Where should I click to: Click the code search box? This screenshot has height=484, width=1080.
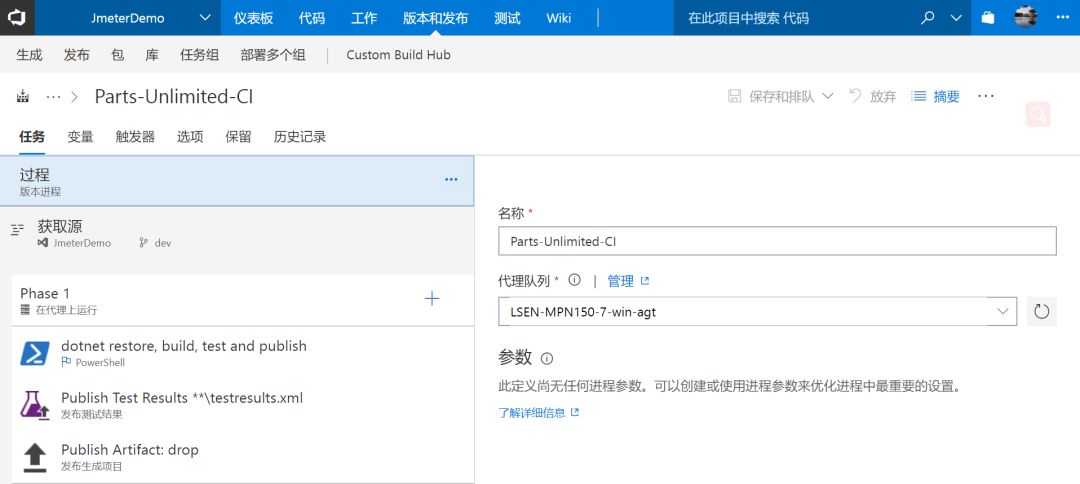[796, 18]
